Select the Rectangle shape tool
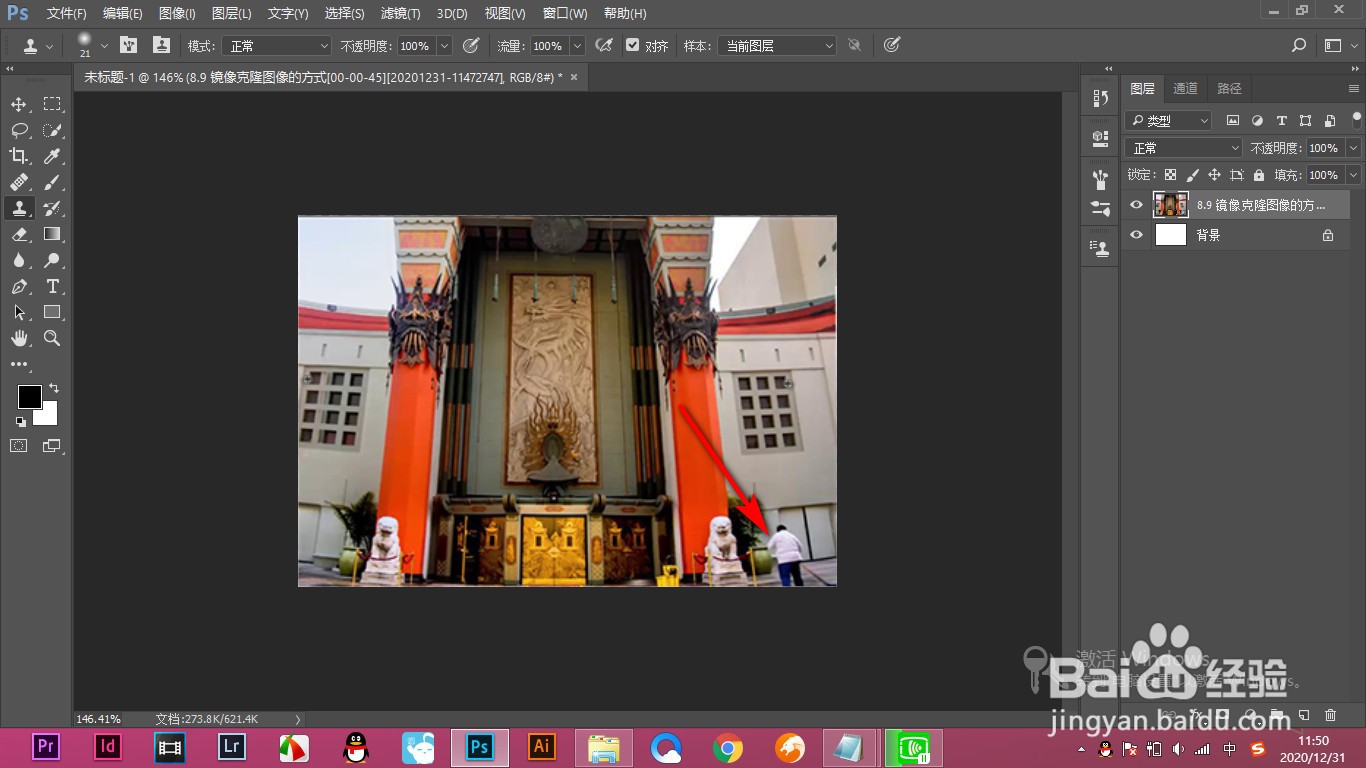This screenshot has height=768, width=1366. pos(52,312)
